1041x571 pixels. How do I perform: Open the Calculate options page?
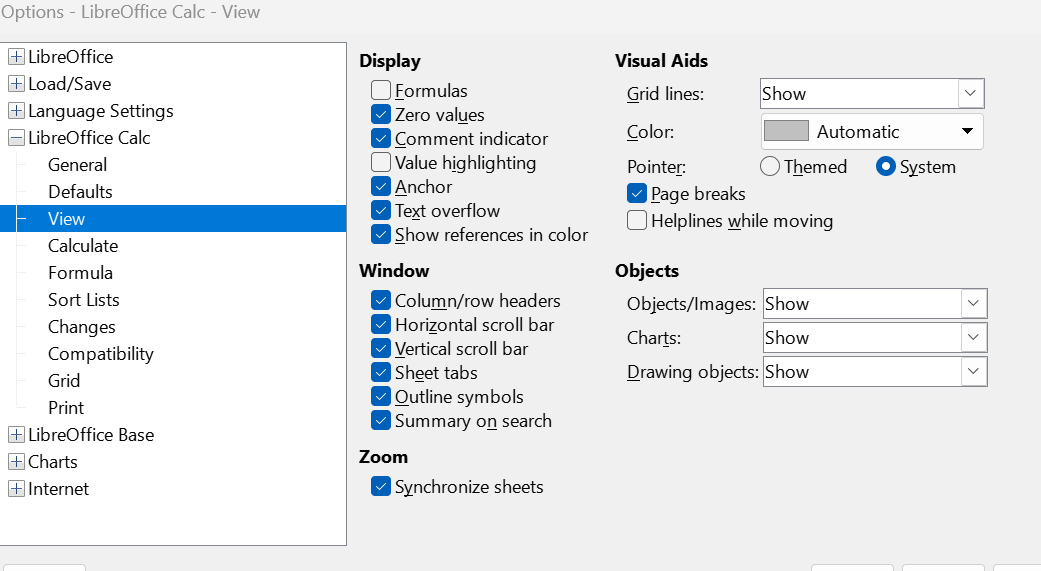[83, 246]
